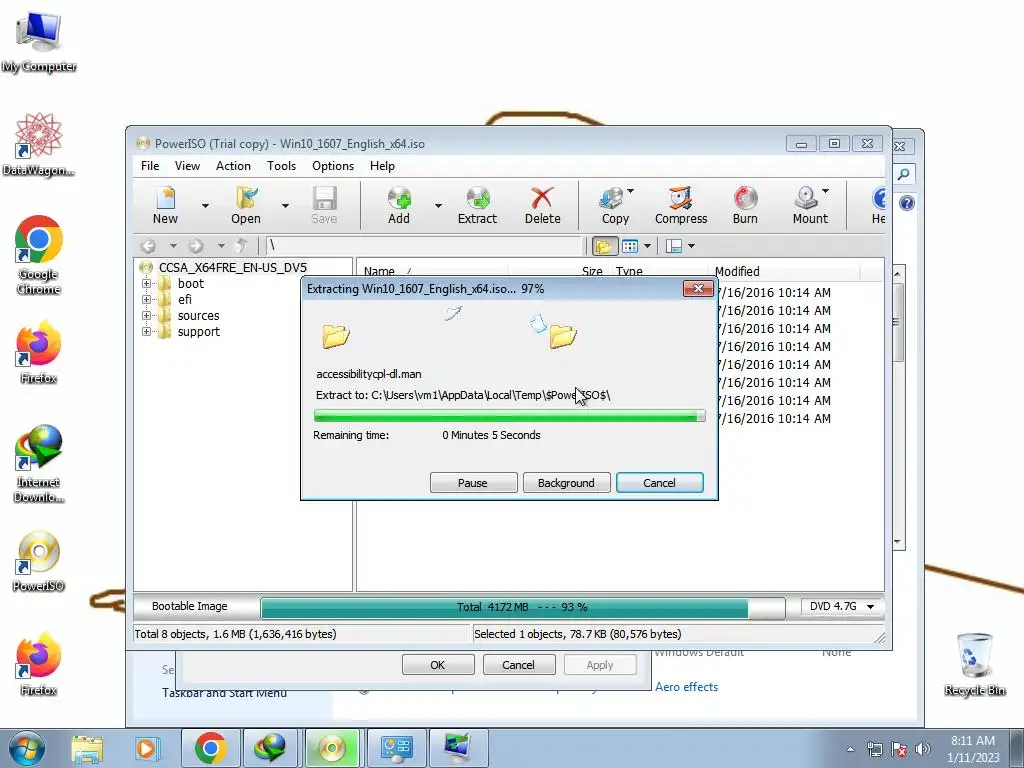This screenshot has width=1024, height=768.
Task: Click the Aero effects link
Action: (x=686, y=687)
